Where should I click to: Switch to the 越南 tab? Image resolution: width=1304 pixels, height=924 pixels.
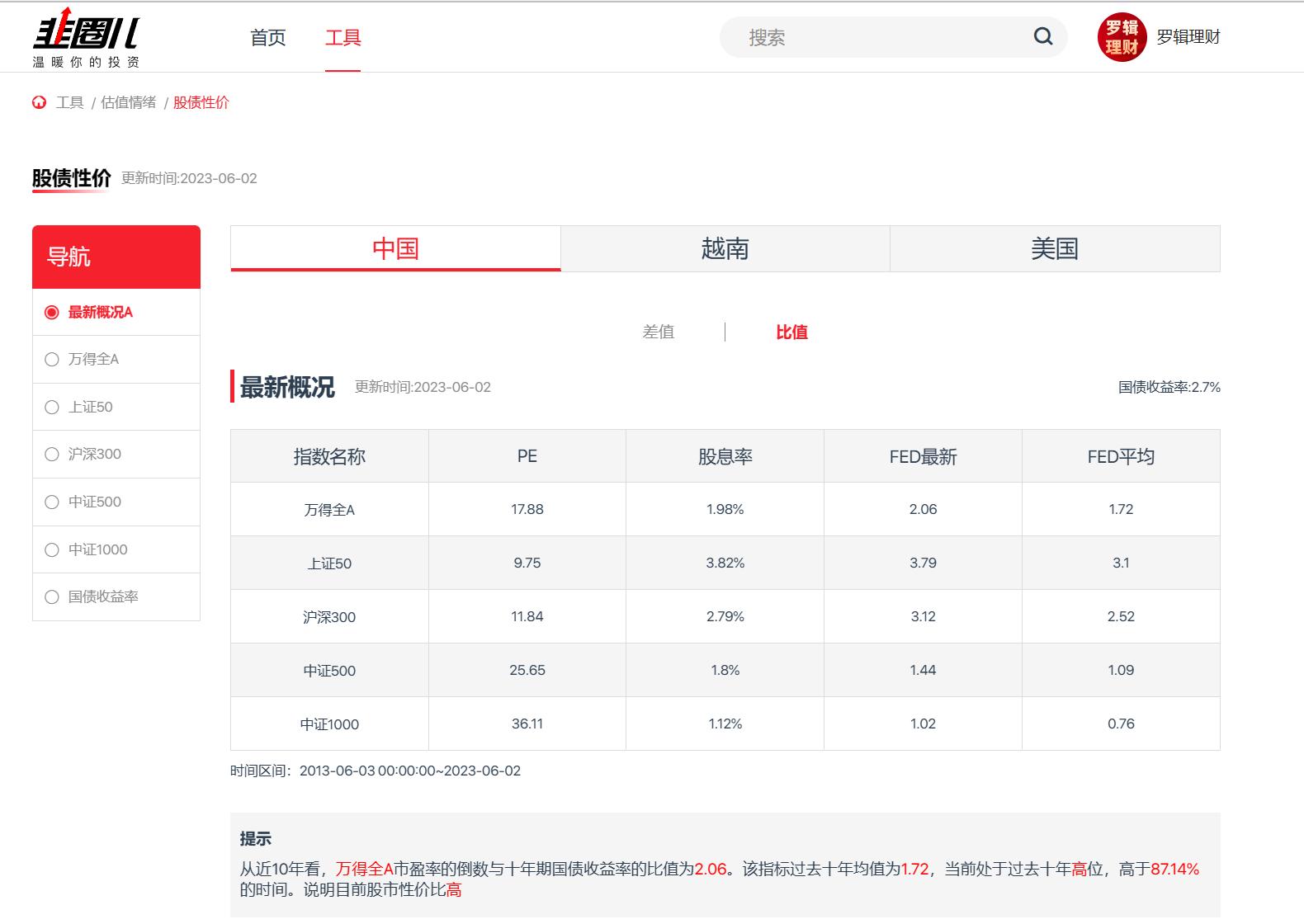tap(725, 248)
